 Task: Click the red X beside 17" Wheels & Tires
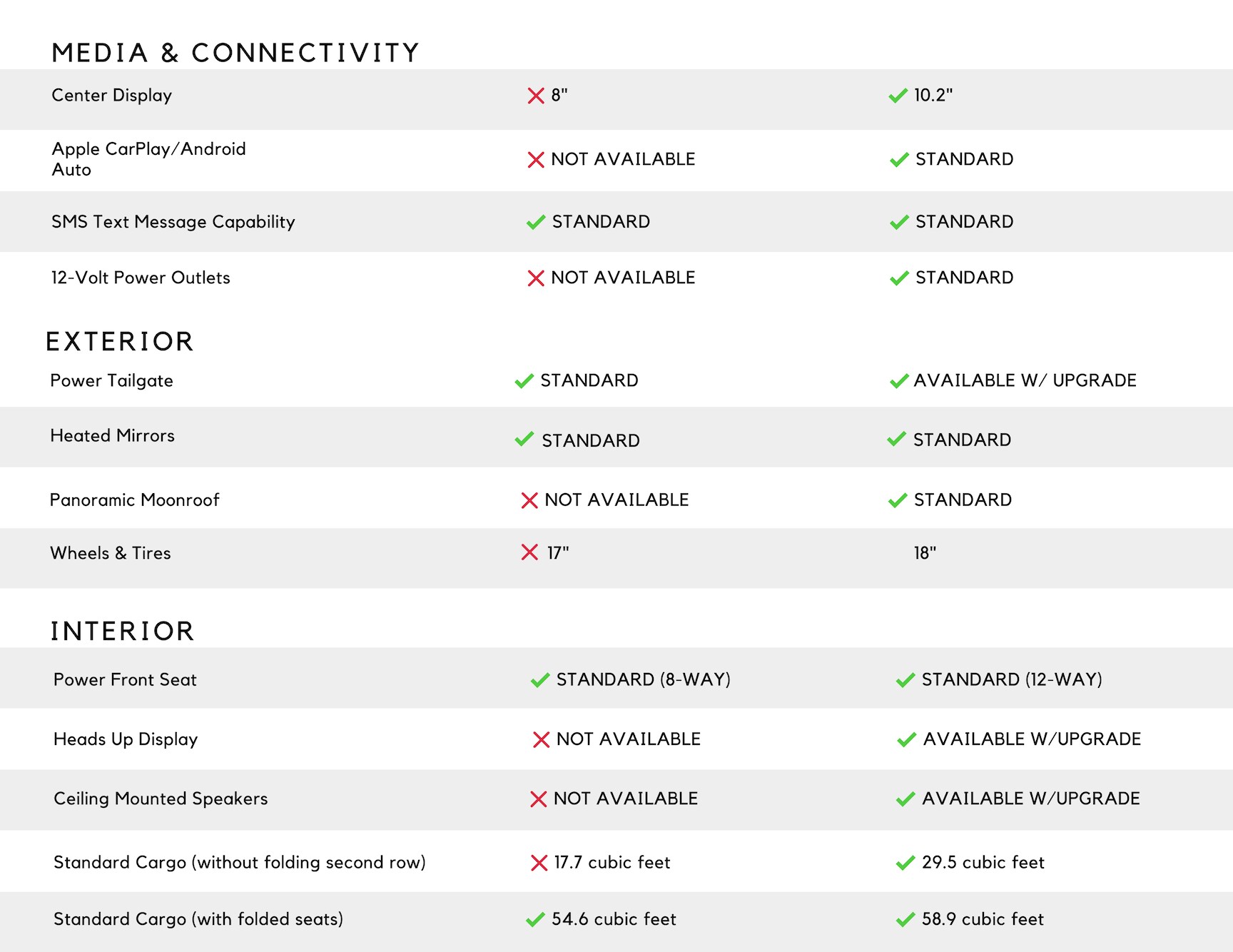click(529, 552)
